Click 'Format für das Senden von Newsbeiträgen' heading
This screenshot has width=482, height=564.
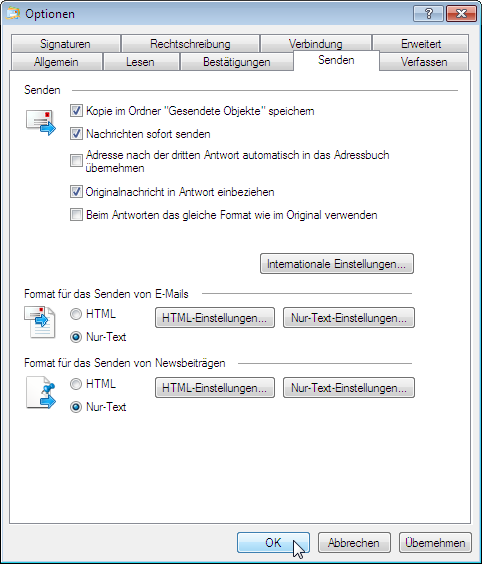tap(125, 363)
